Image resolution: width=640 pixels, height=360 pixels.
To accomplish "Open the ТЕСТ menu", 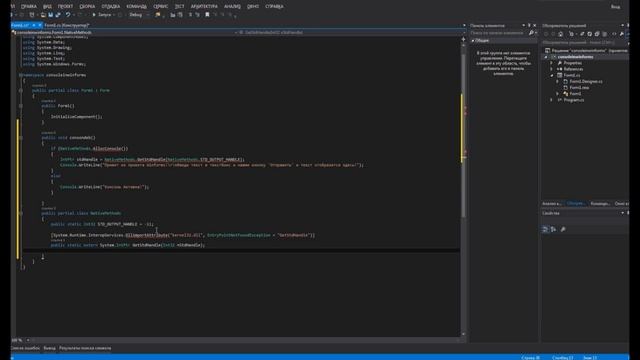I will coord(179,7).
